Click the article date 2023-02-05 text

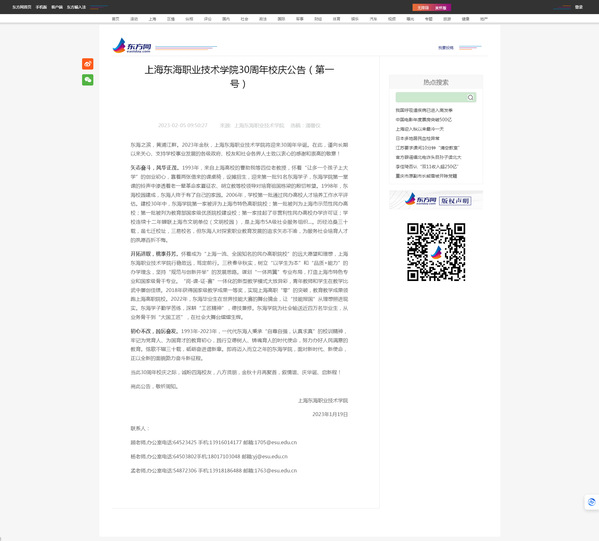tap(183, 125)
